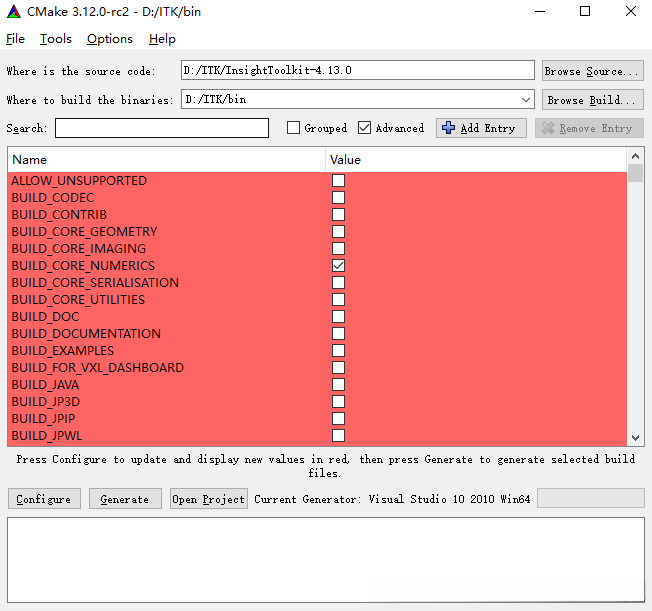The image size is (652, 611).
Task: Enable BUILD_CORE_SERIALISATION checkbox
Action: (338, 283)
